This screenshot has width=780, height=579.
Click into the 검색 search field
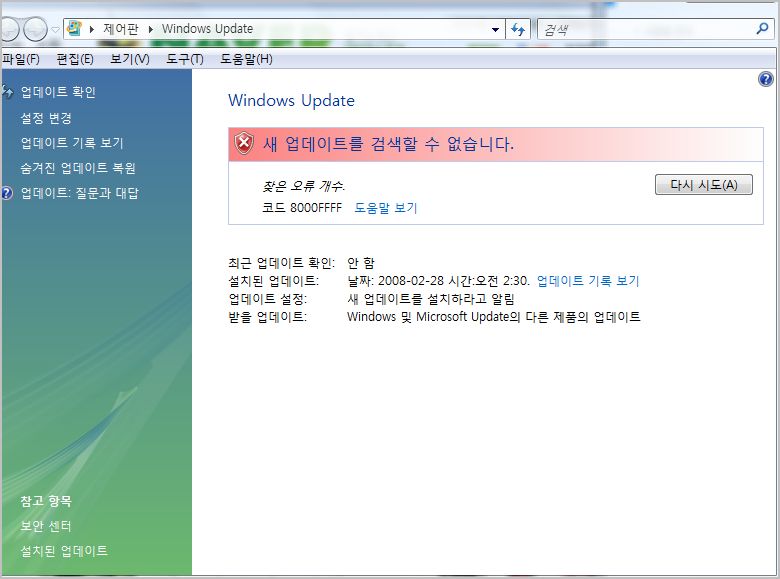(647, 30)
